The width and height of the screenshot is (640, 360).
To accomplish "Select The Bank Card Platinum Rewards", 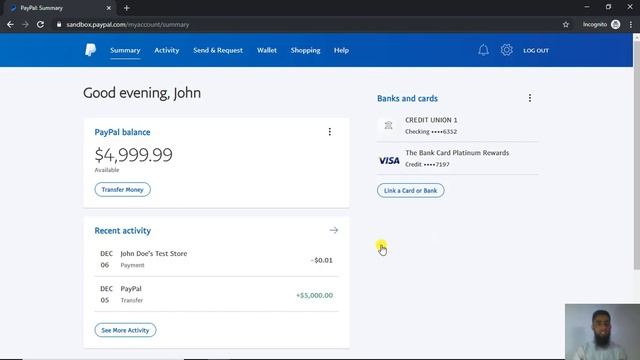I will pos(457,158).
